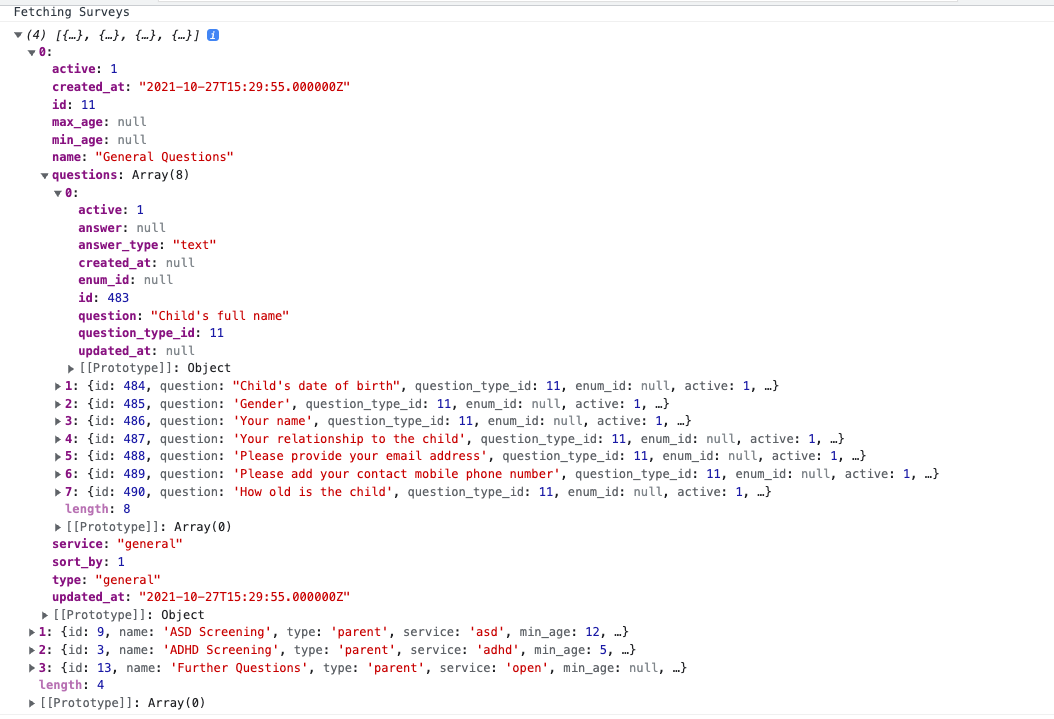Click the top-level length value 4
Image resolution: width=1054 pixels, height=719 pixels.
[101, 685]
